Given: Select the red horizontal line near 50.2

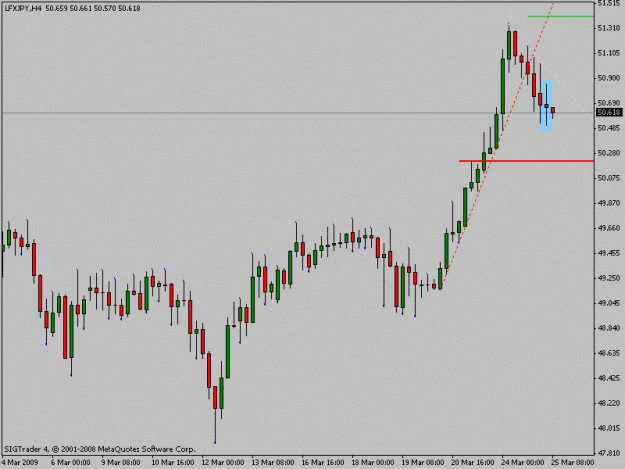Looking at the screenshot, I should (526, 161).
